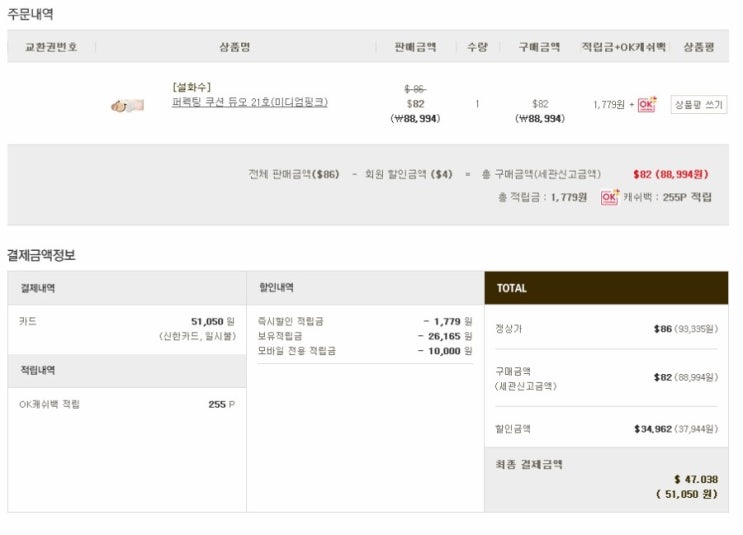
Task: Select the 교환권번호 column header
Action: 51,47
